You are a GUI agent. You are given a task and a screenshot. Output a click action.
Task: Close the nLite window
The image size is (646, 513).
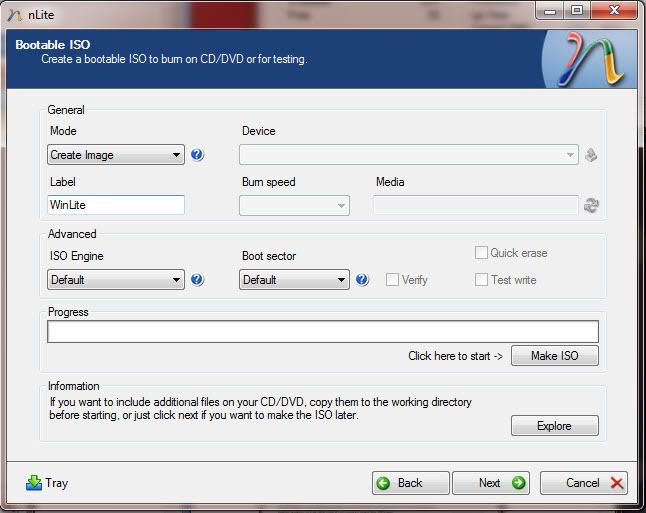tap(613, 10)
